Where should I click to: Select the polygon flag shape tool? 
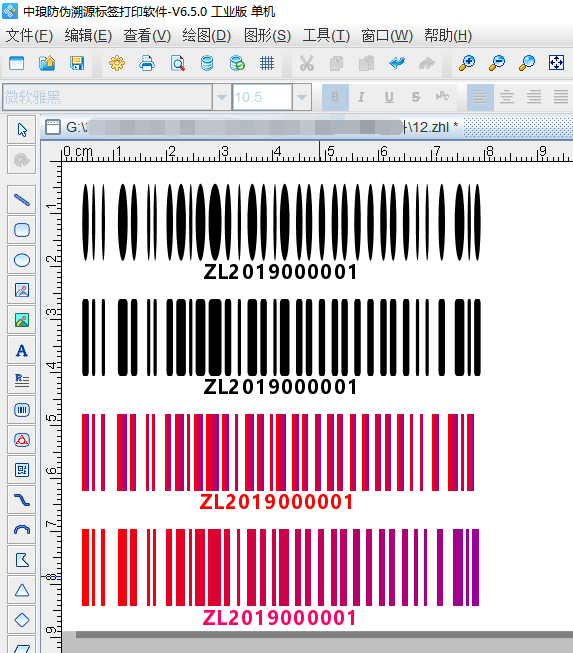click(22, 560)
